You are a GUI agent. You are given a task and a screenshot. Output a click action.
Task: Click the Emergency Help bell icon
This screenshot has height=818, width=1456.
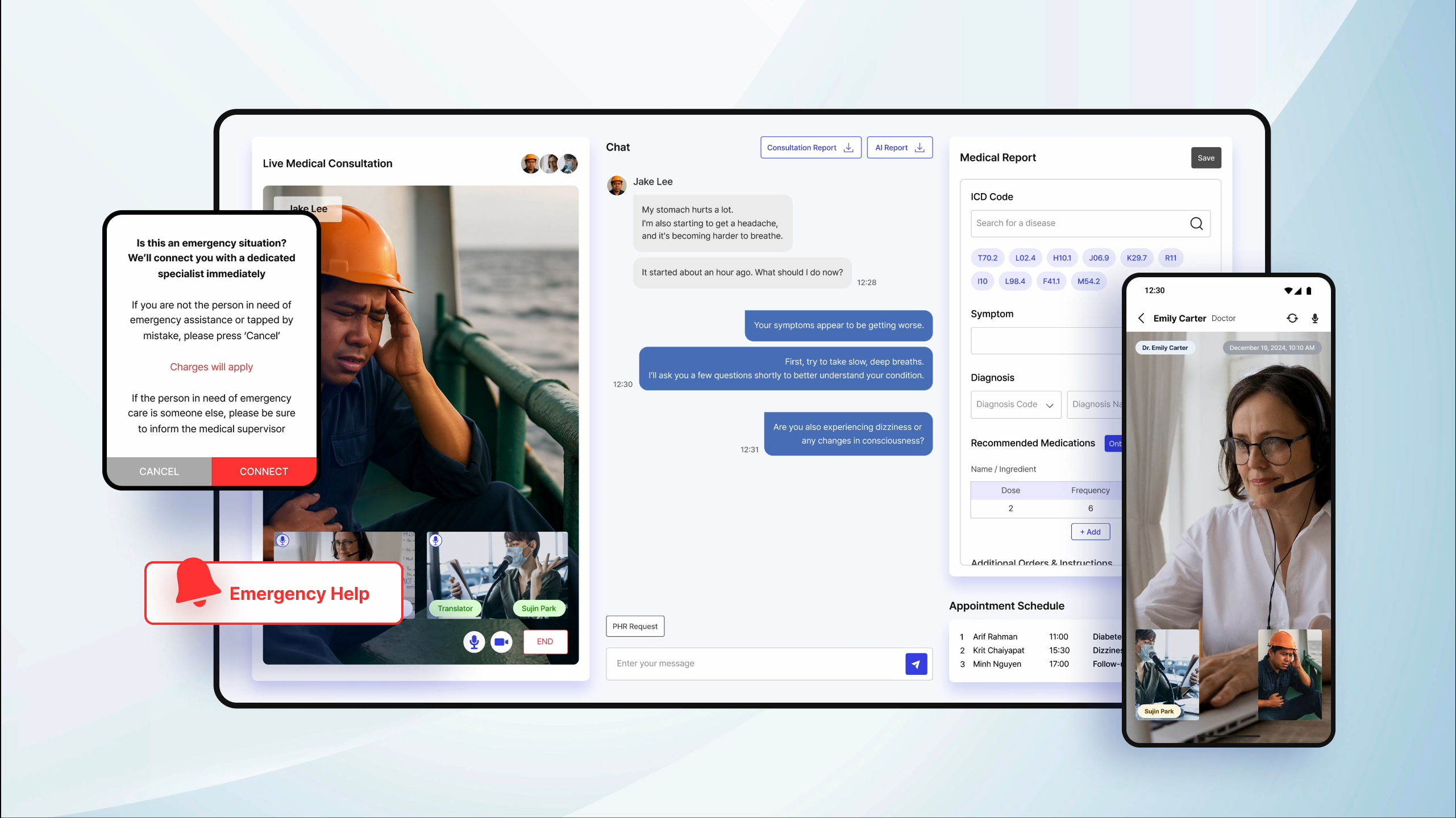pyautogui.click(x=197, y=582)
